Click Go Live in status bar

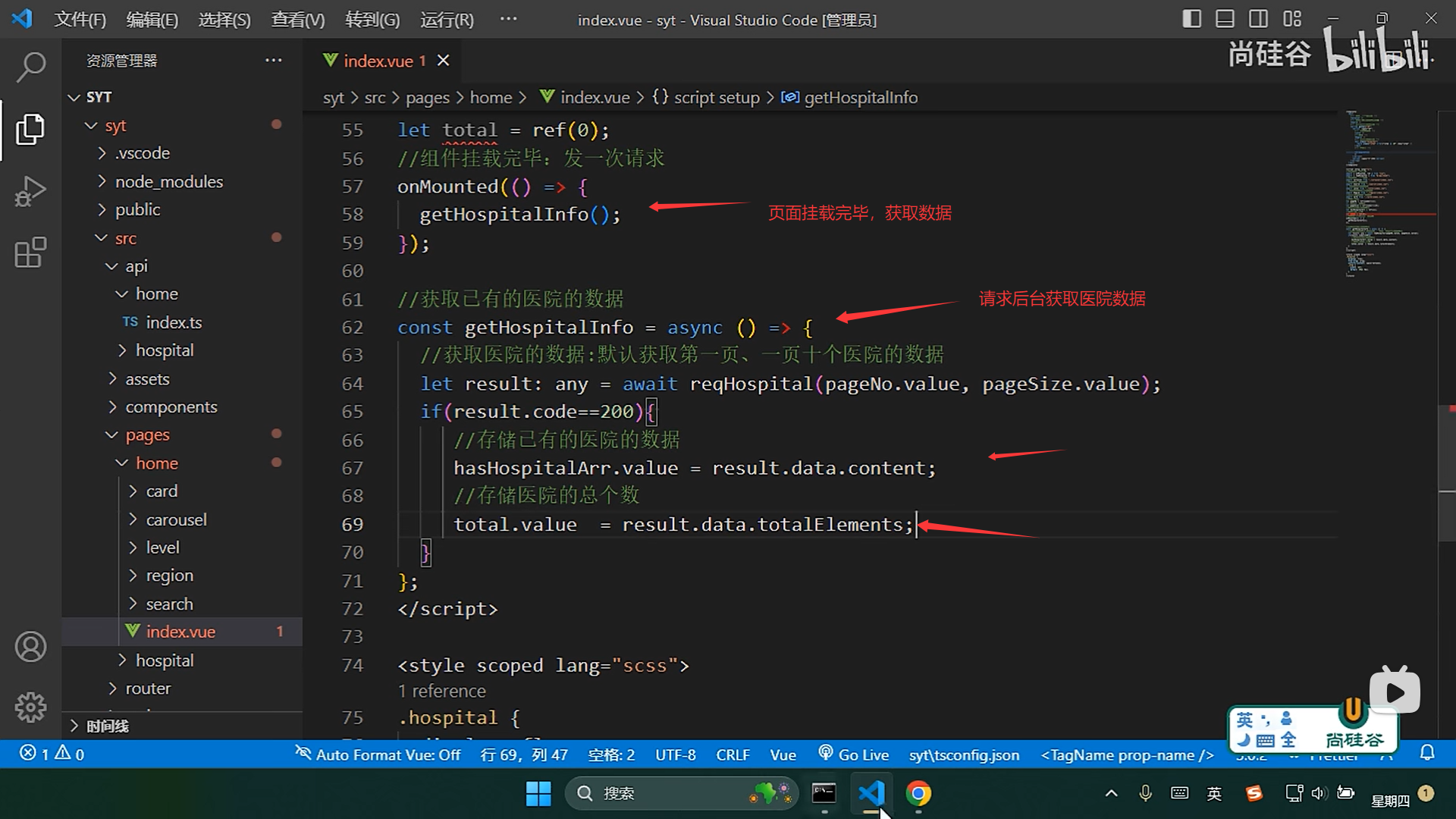point(853,755)
